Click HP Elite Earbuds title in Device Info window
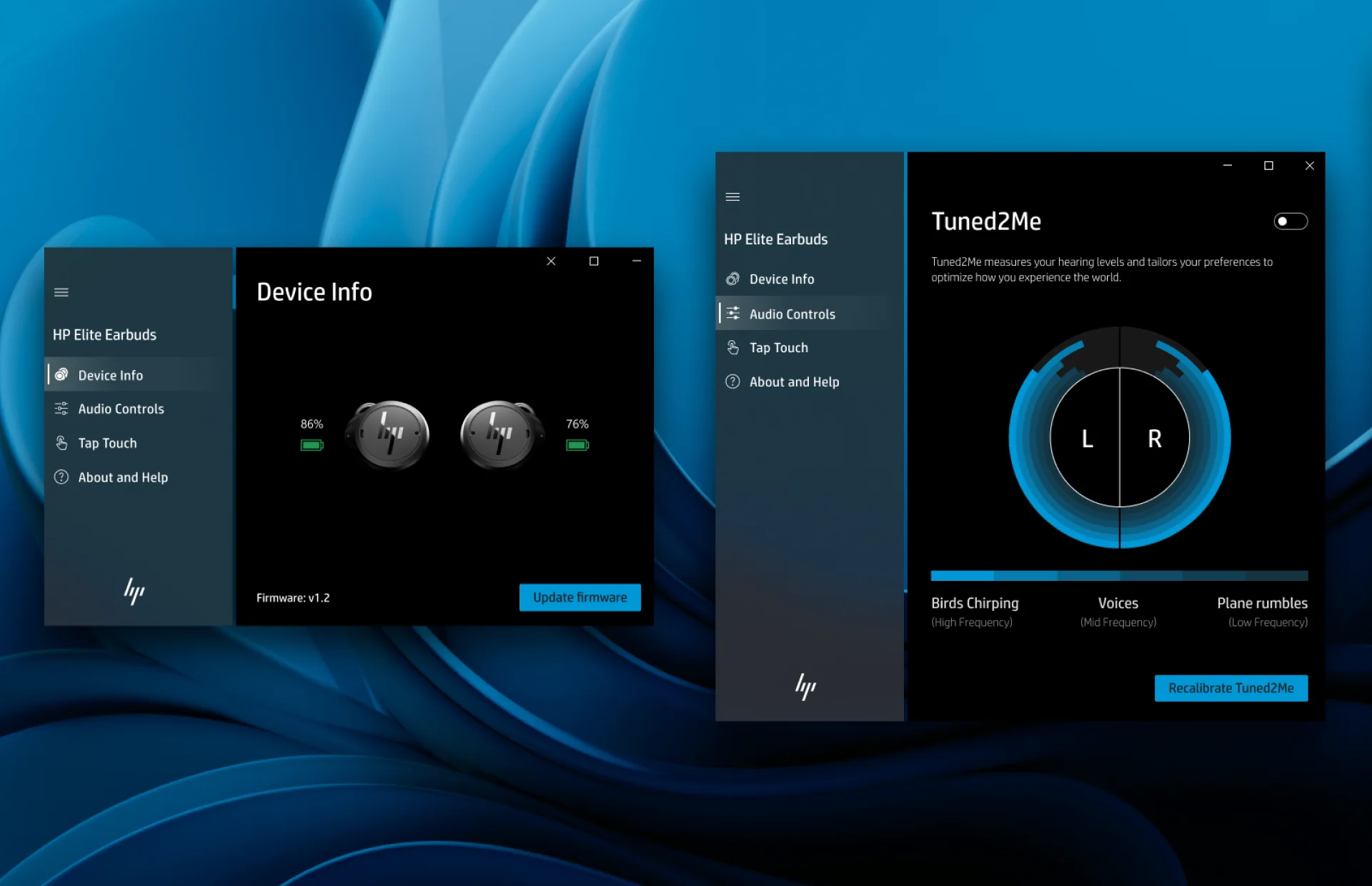 [x=104, y=334]
